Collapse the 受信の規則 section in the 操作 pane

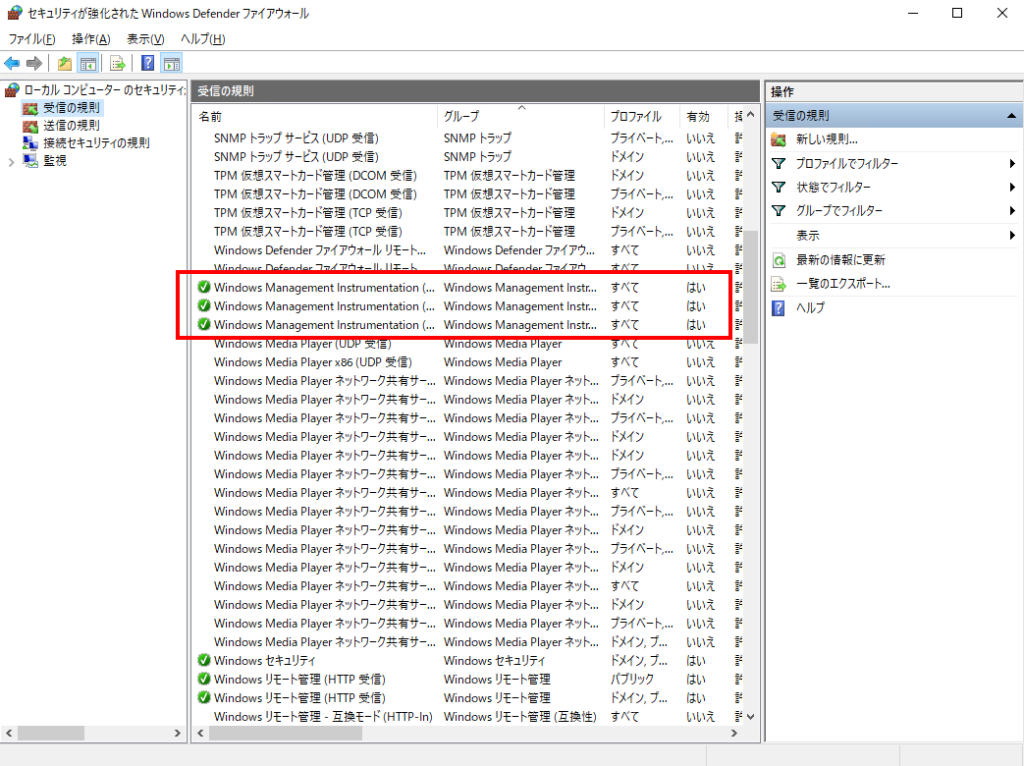pos(1012,116)
